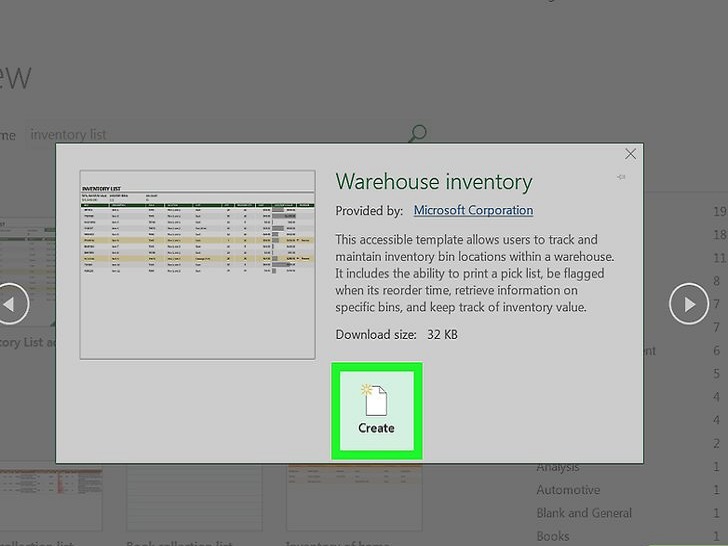Viewport: 728px width, 546px height.
Task: Click the Warehouse inventory title text
Action: (x=434, y=182)
